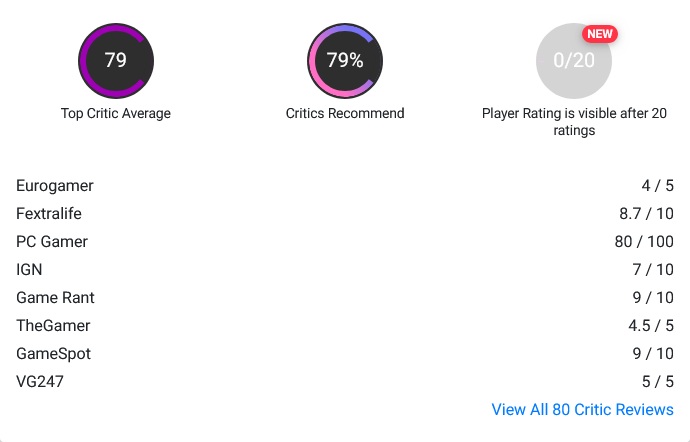
Task: Click Eurogamer's 4 / 5 score
Action: [657, 185]
